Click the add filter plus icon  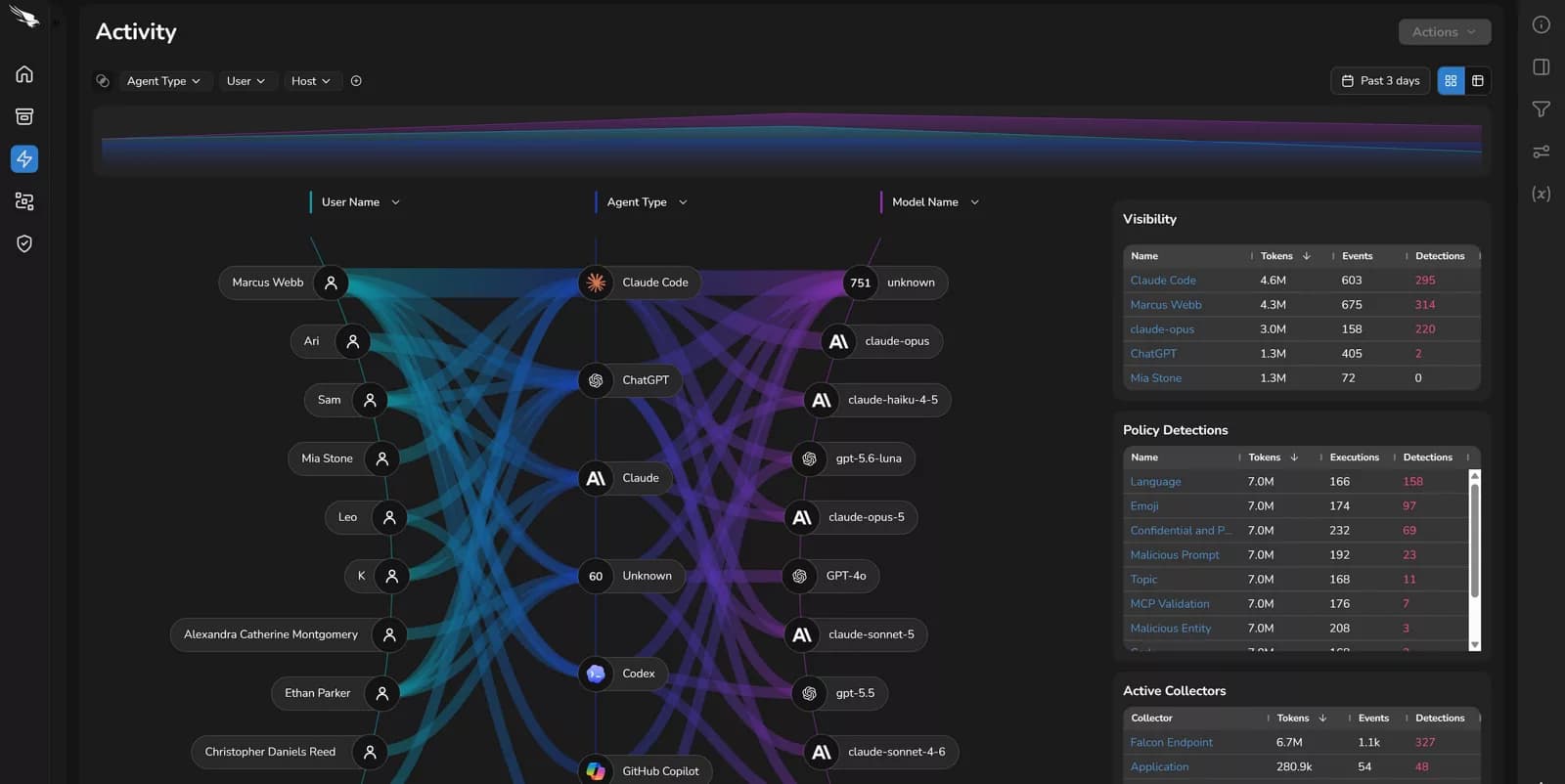pyautogui.click(x=356, y=81)
